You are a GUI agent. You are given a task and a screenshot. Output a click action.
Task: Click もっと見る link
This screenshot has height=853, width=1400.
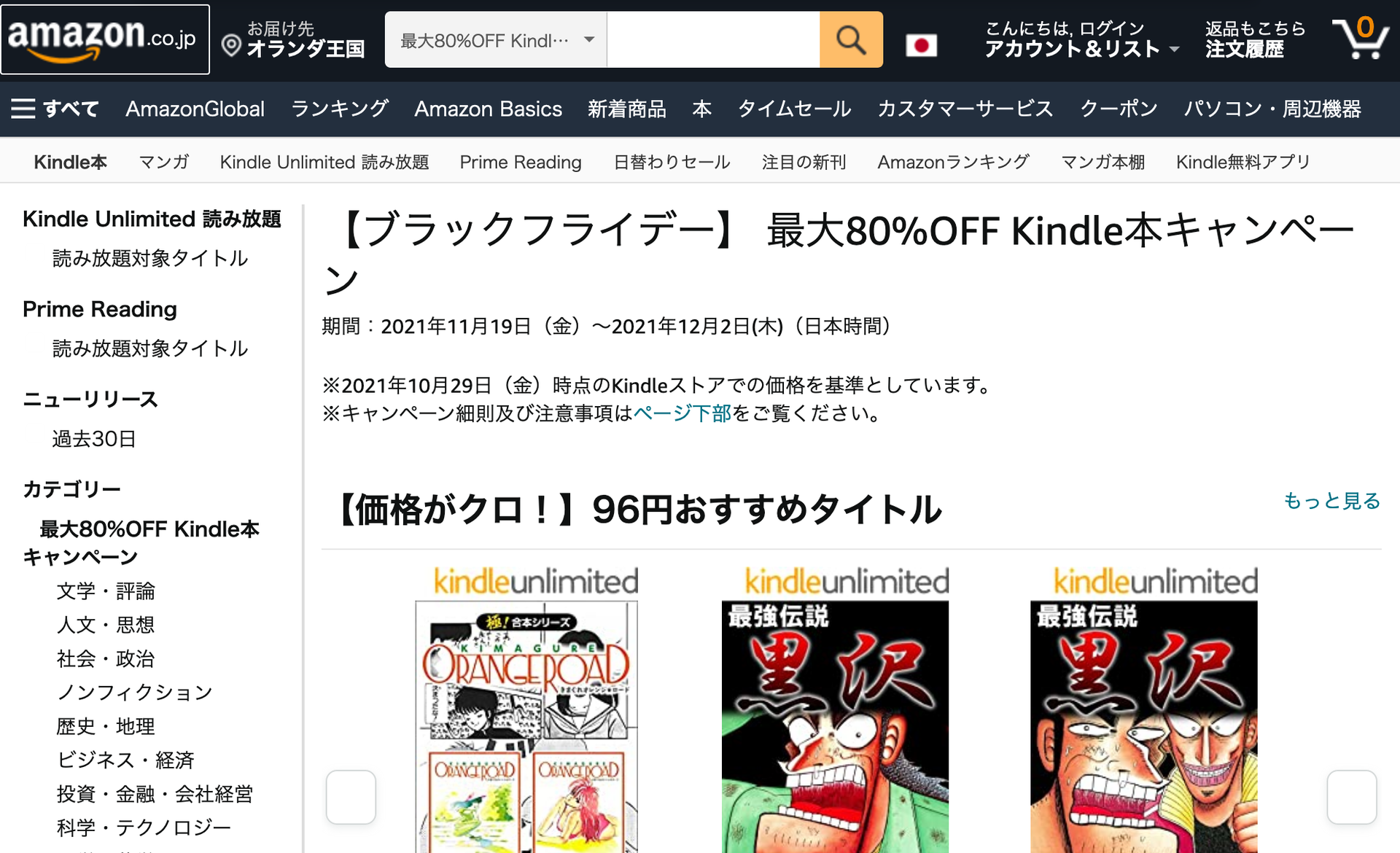1331,501
